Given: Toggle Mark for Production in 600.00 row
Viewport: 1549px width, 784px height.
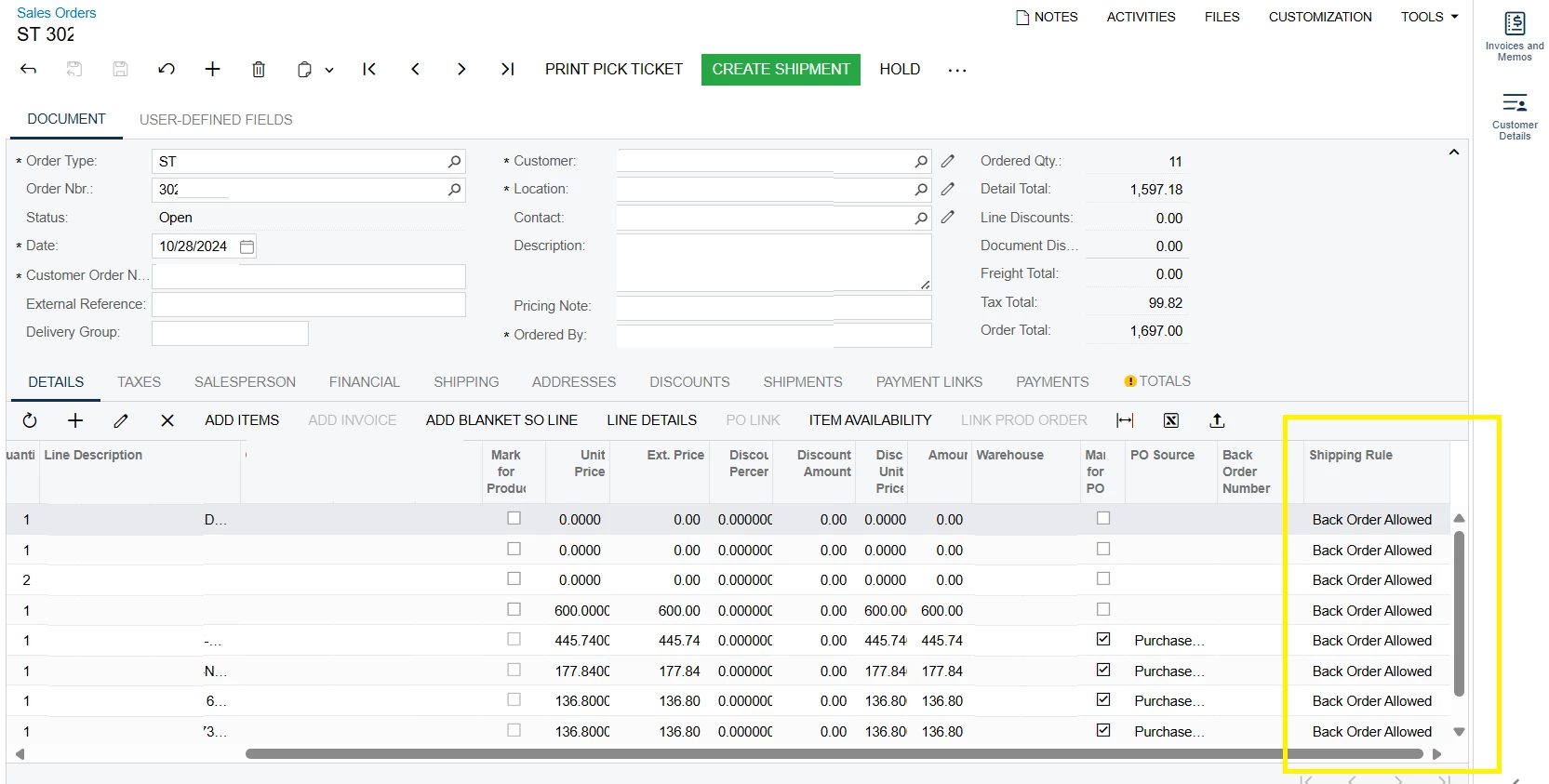Looking at the screenshot, I should pos(514,609).
